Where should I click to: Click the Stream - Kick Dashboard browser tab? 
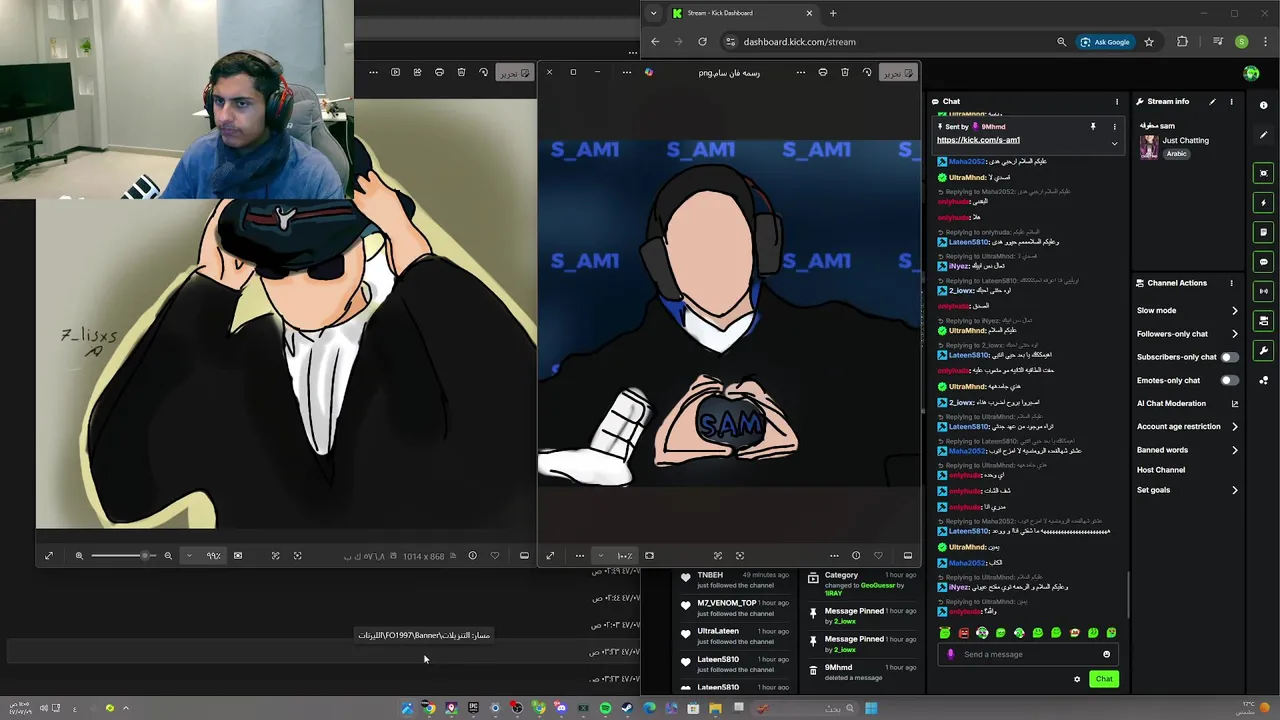tap(743, 13)
